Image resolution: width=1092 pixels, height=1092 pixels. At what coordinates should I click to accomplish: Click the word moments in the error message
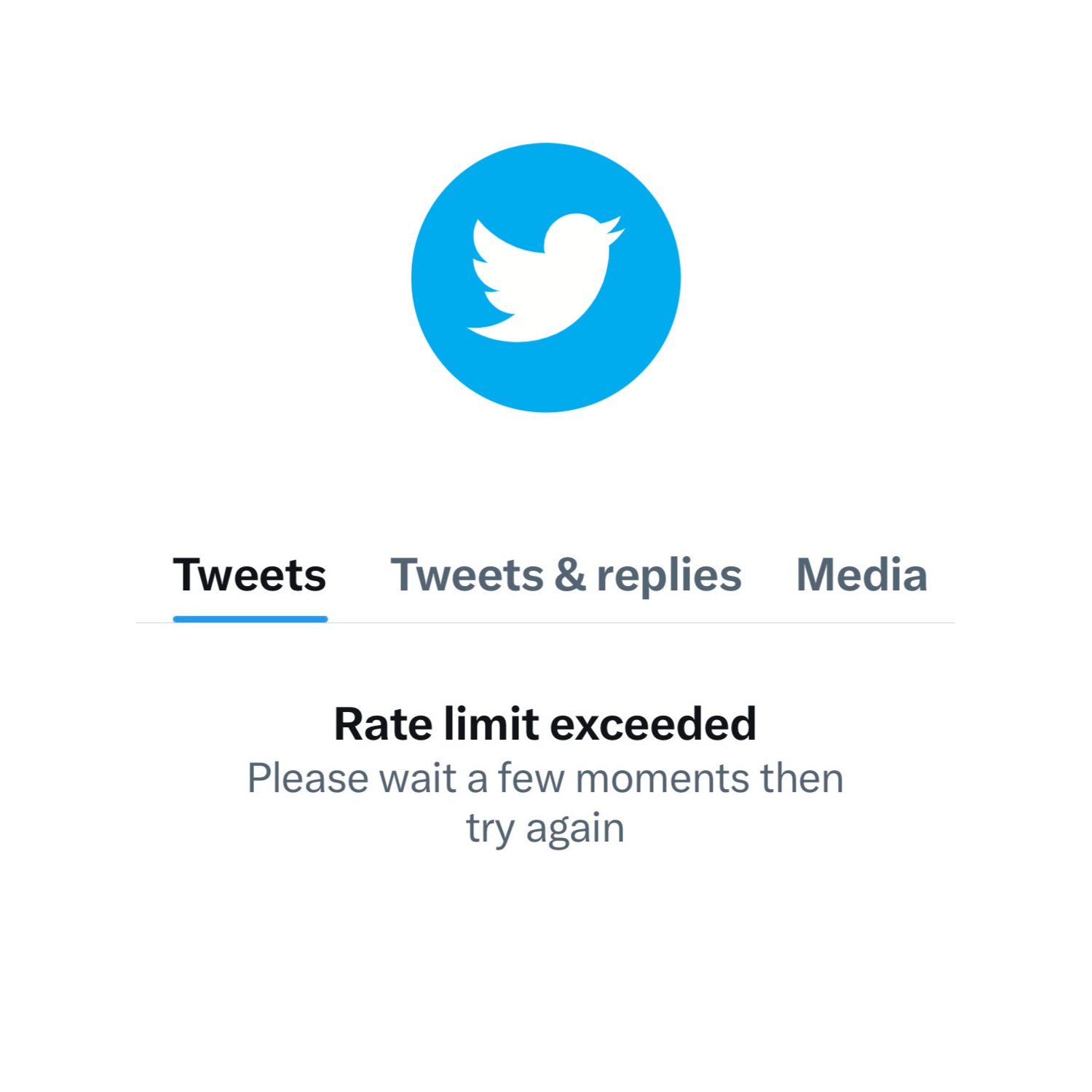pyautogui.click(x=662, y=779)
